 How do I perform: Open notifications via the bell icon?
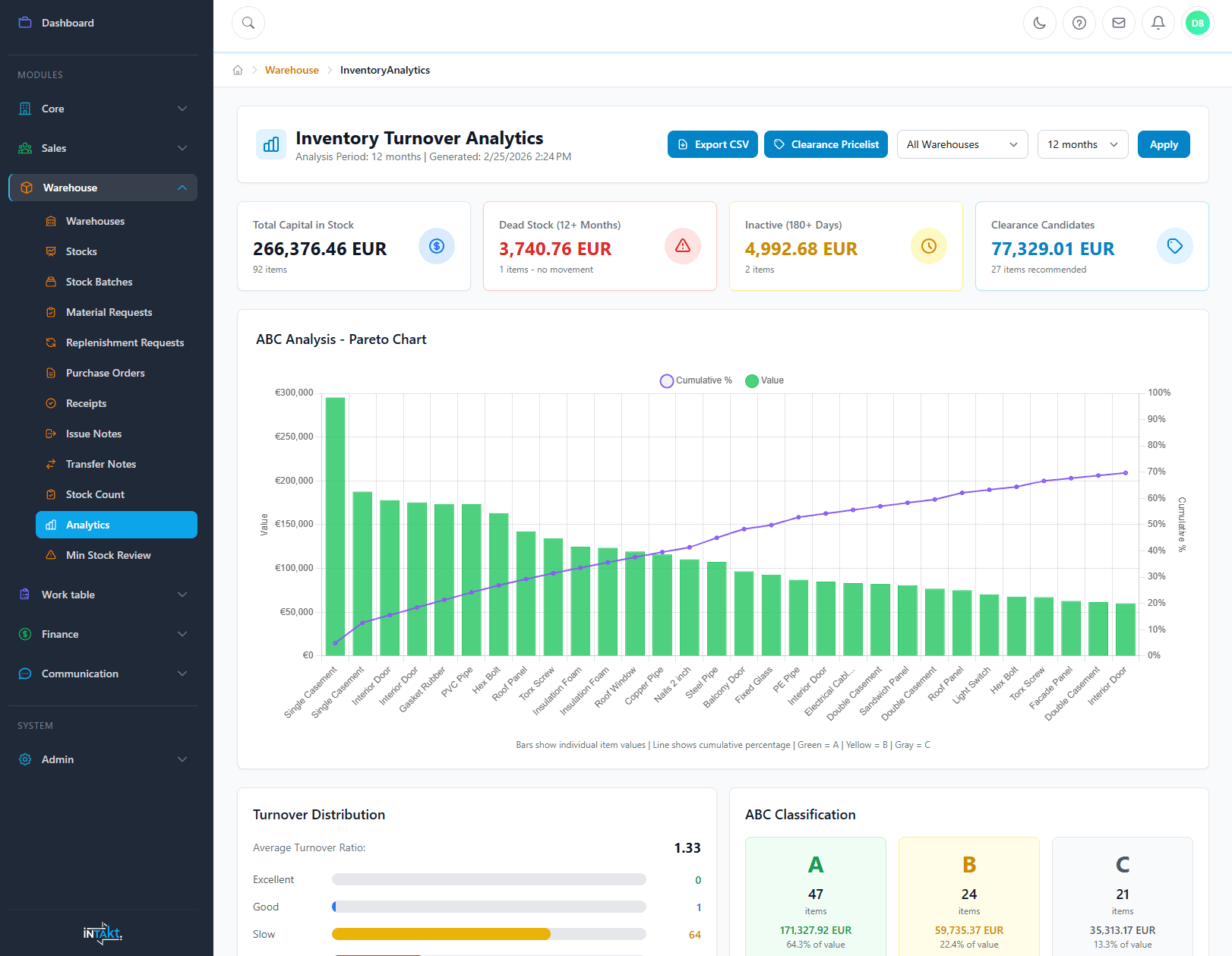click(1158, 23)
